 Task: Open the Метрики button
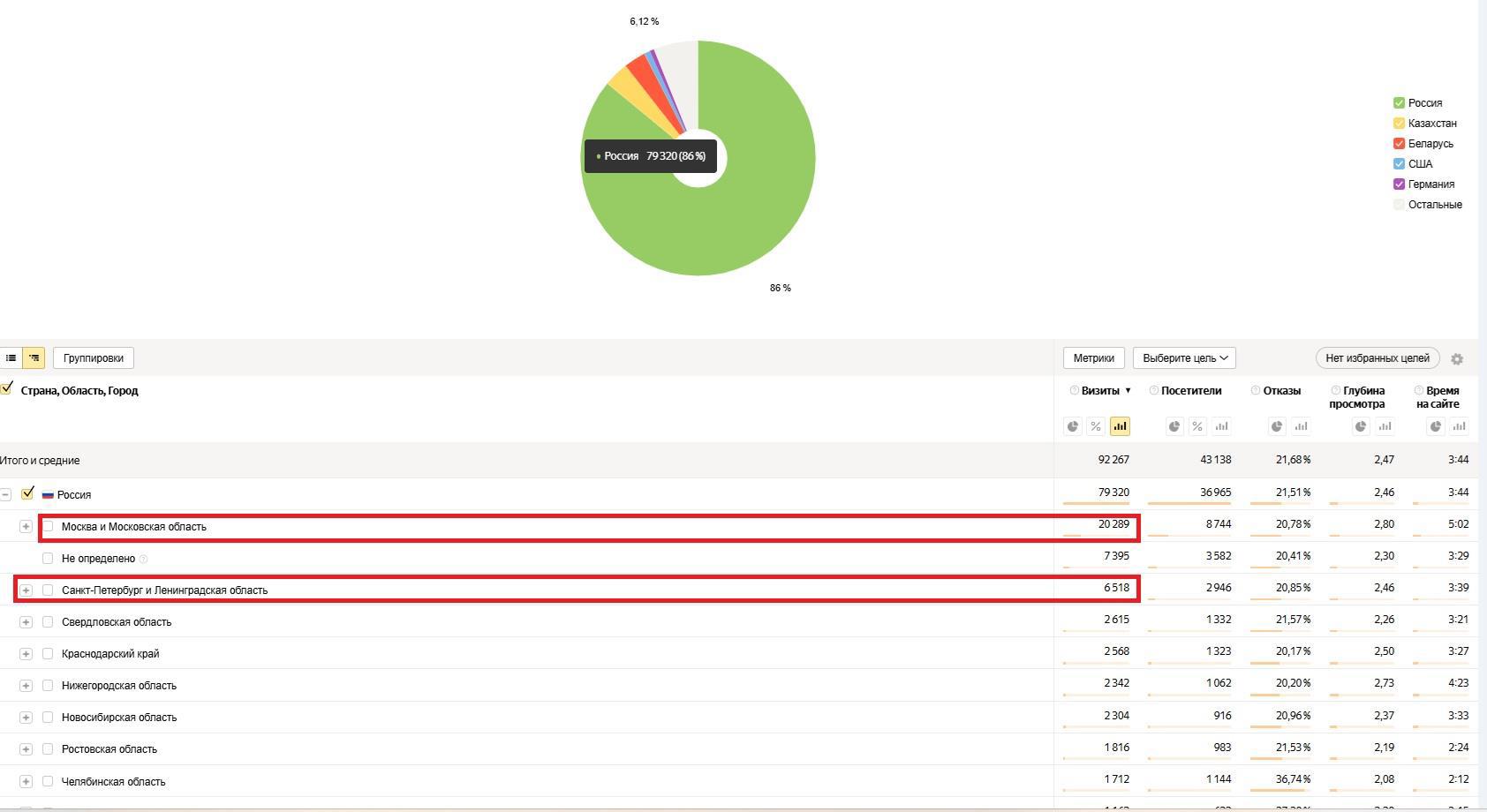tap(1094, 357)
